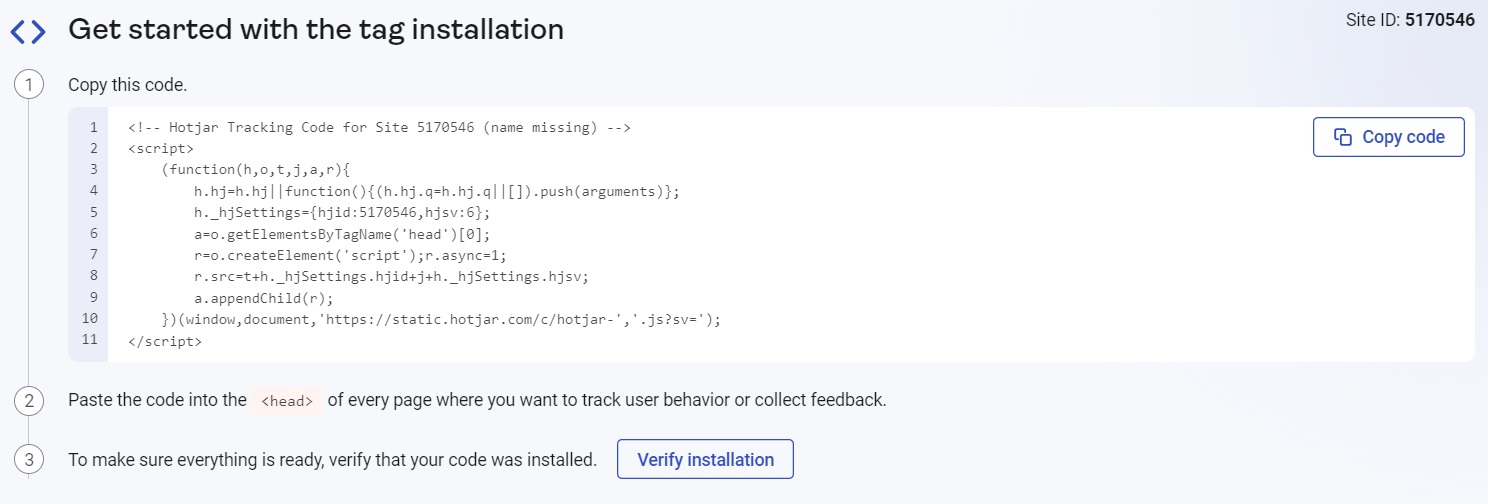This screenshot has height=504, width=1488.
Task: Click the code brackets icon beside the heading
Action: pos(28,32)
